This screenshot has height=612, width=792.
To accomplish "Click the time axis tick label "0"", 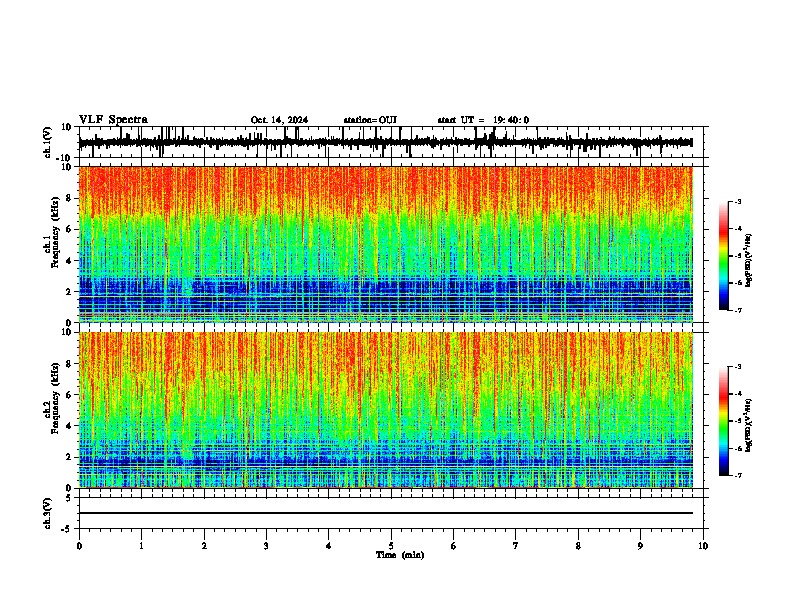I will pos(79,546).
